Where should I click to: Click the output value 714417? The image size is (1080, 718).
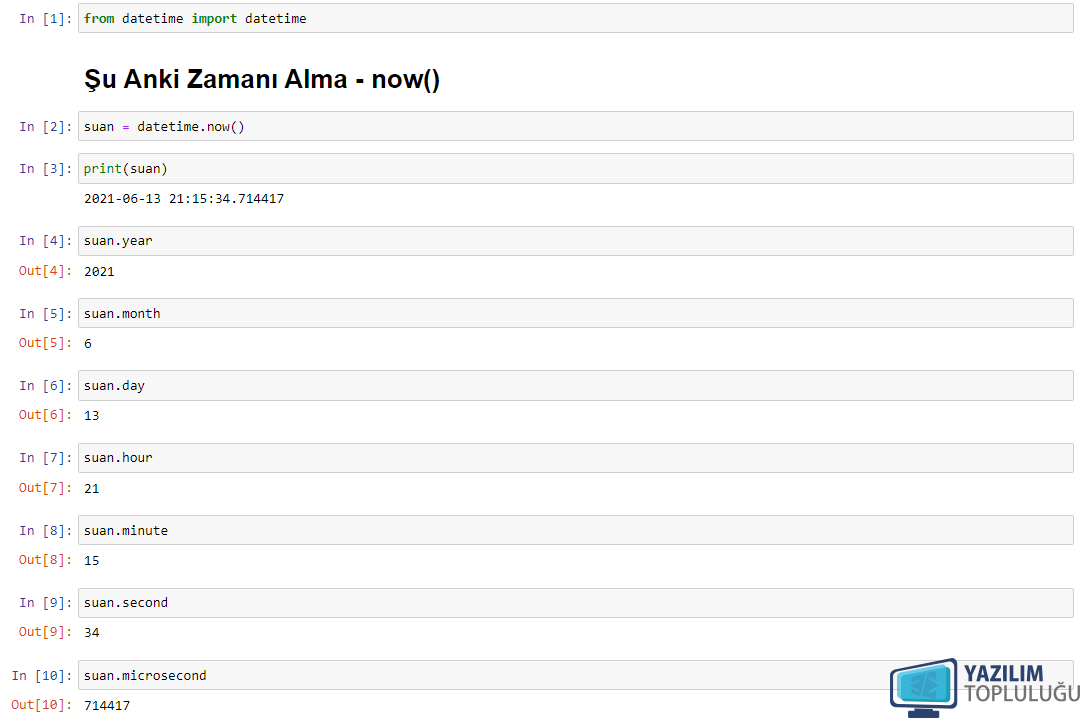(x=107, y=706)
